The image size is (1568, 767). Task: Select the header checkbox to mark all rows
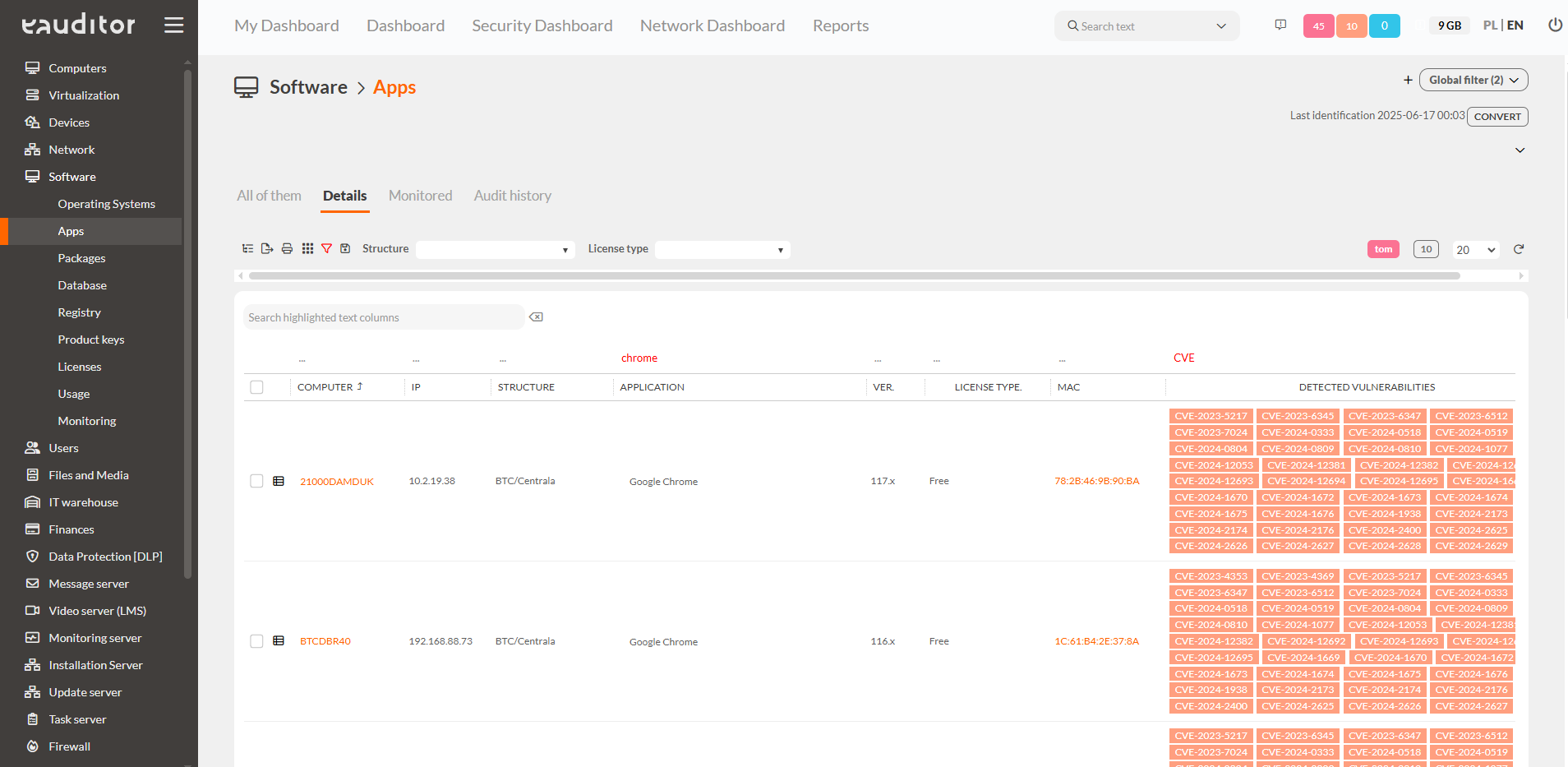point(256,386)
